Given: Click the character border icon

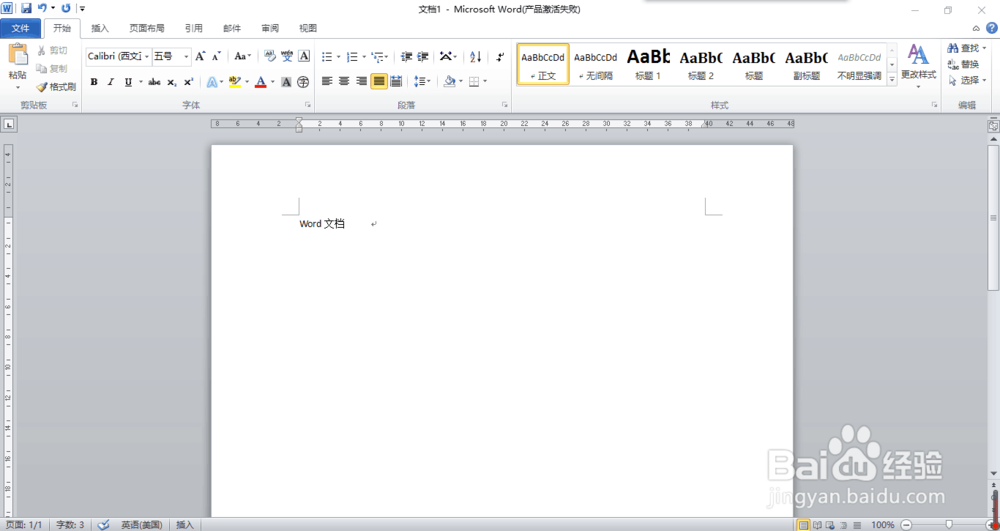Looking at the screenshot, I should point(304,56).
